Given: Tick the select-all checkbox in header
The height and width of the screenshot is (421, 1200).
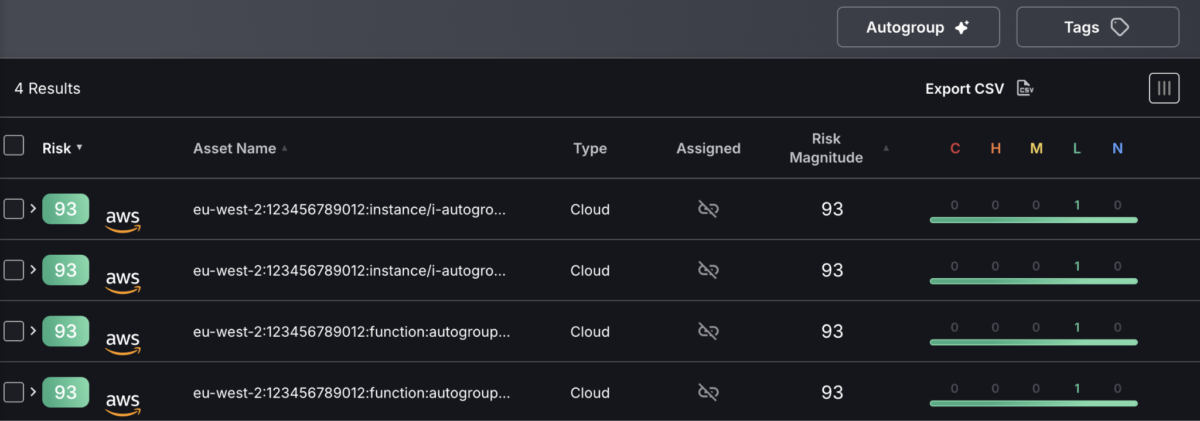Looking at the screenshot, I should tap(14, 146).
